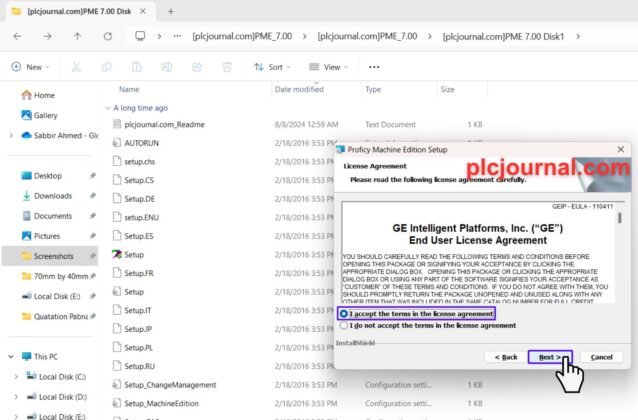The height and width of the screenshot is (420, 638).
Task: Sort files by the Date modified column
Action: (299, 89)
